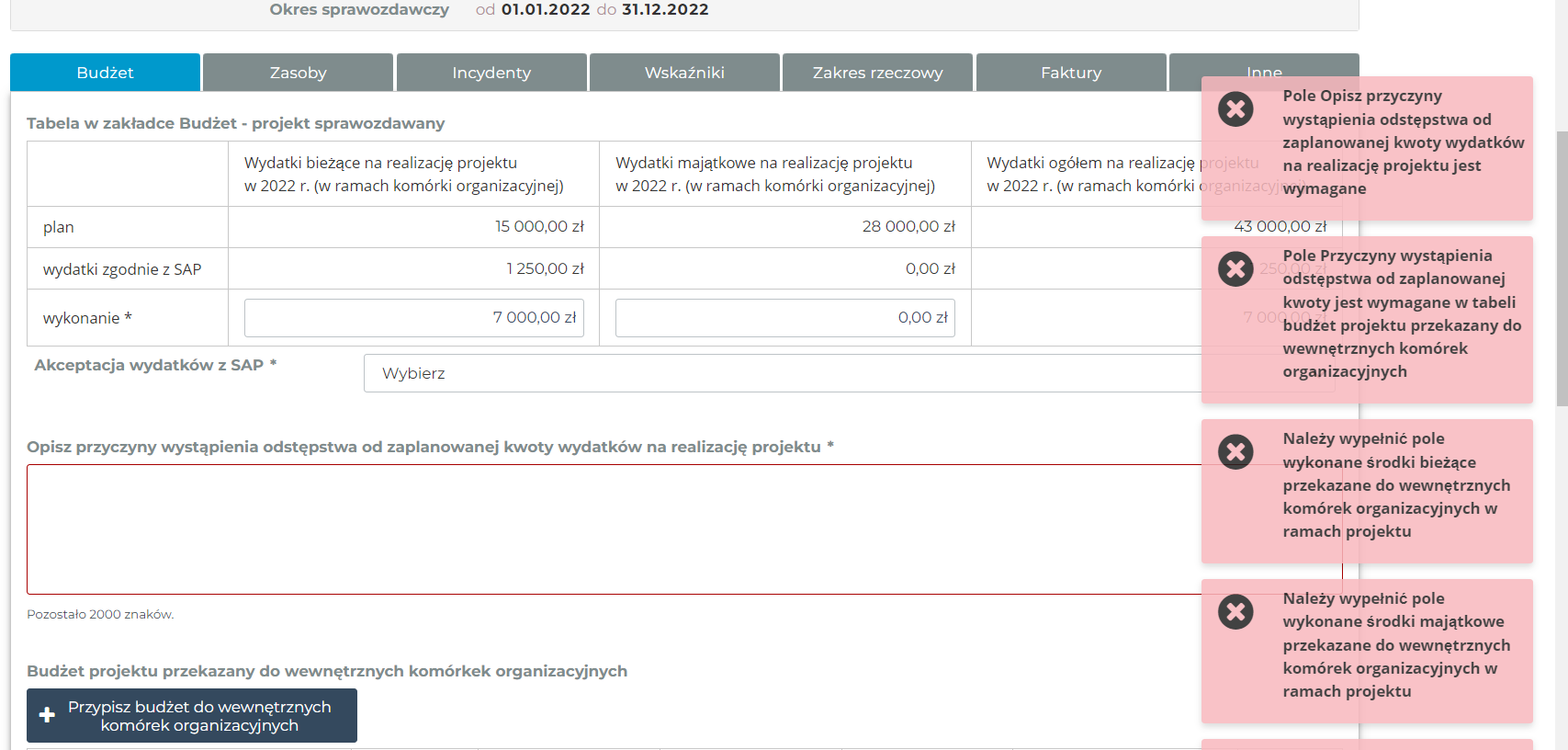Click the page vertical scrollbar
Viewport: 1568px width, 750px height.
[x=1561, y=267]
